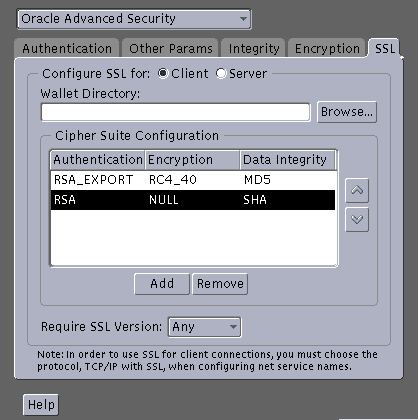This screenshot has height=420, width=418.
Task: Switch to the Other Params tab
Action: [171, 49]
